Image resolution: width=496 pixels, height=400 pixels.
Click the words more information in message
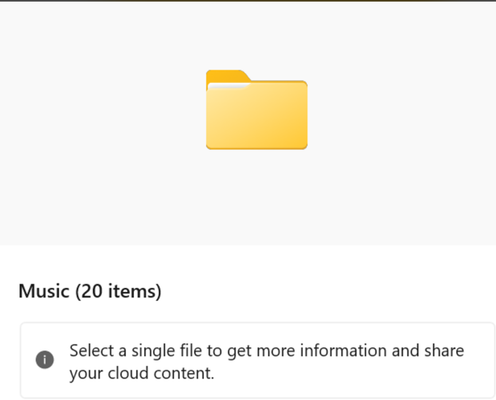pos(322,351)
